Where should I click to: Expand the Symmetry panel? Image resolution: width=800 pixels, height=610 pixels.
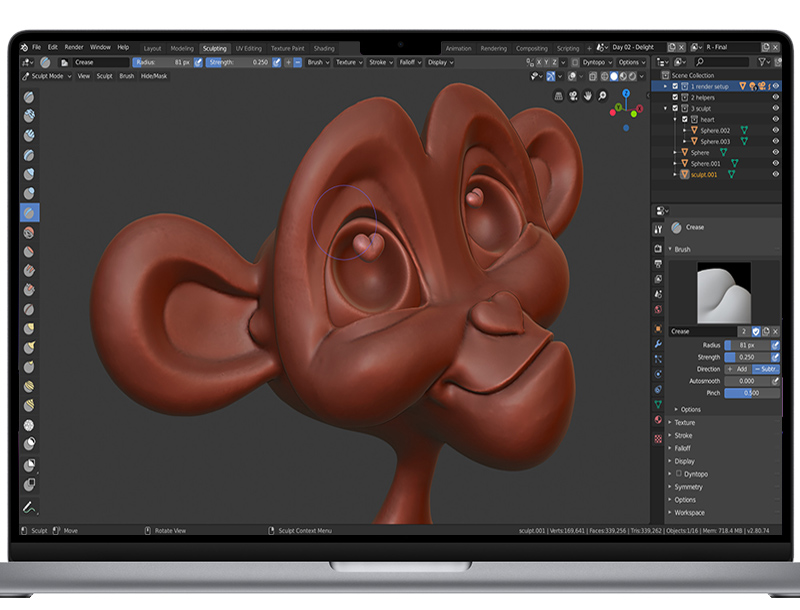coord(688,487)
